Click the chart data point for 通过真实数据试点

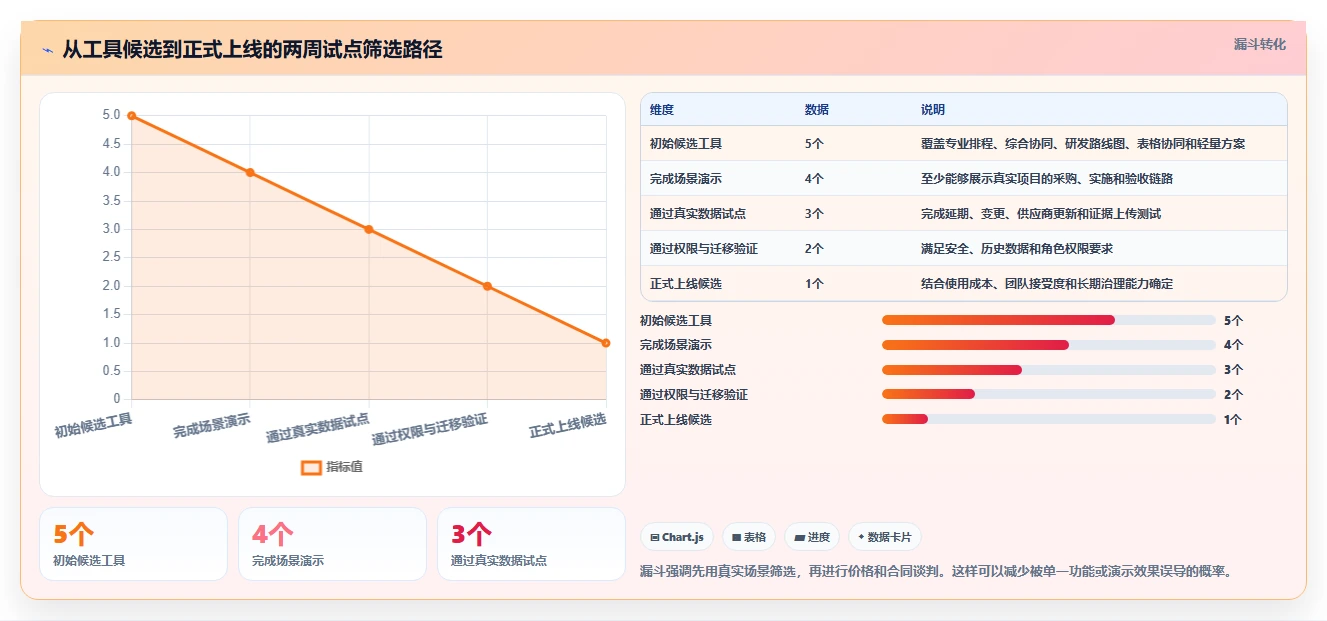[369, 229]
